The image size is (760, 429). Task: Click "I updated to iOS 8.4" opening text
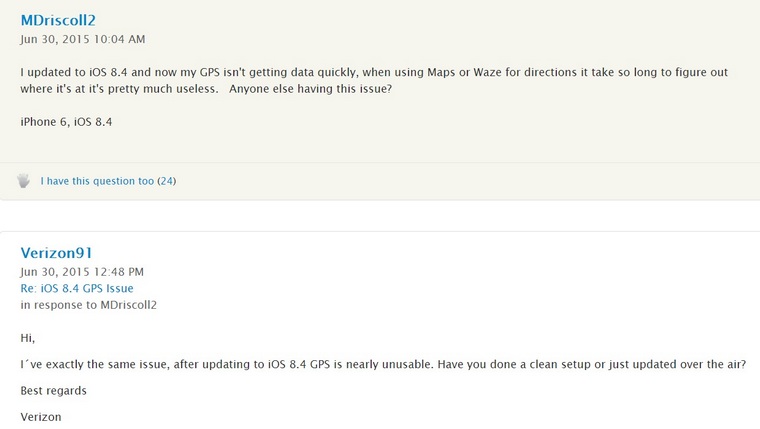77,73
